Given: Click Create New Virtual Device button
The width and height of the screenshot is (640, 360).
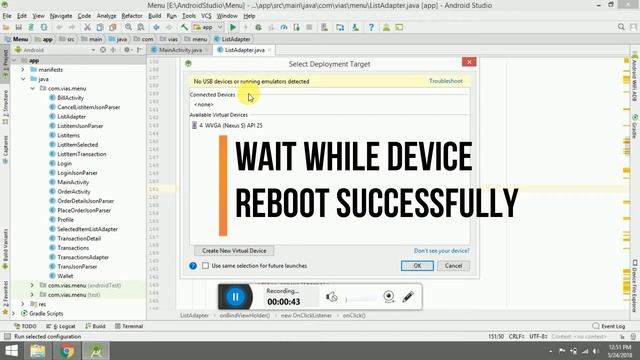Looking at the screenshot, I should click(x=234, y=251).
